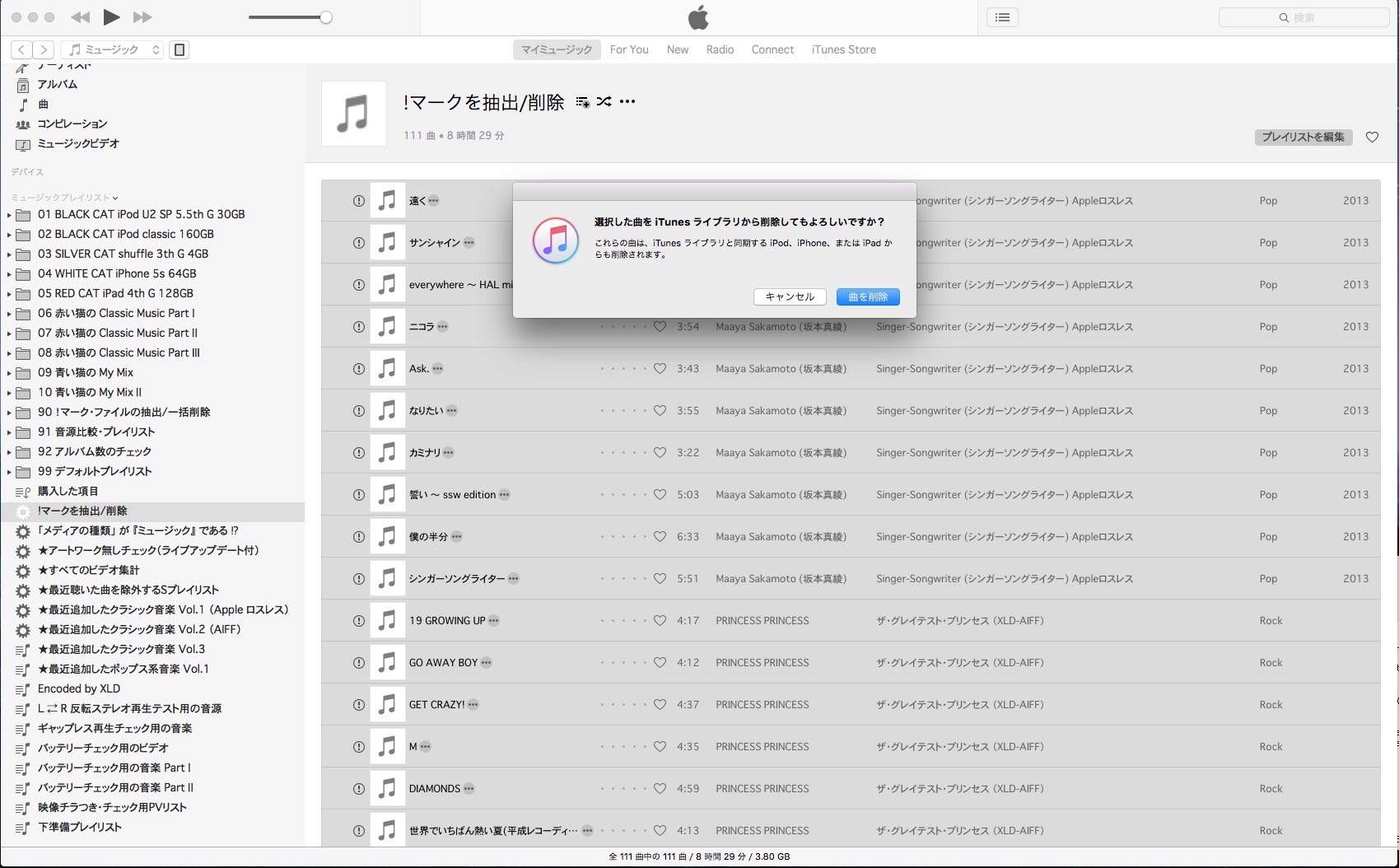
Task: Click キャンセル in the delete dialog
Action: coord(790,296)
